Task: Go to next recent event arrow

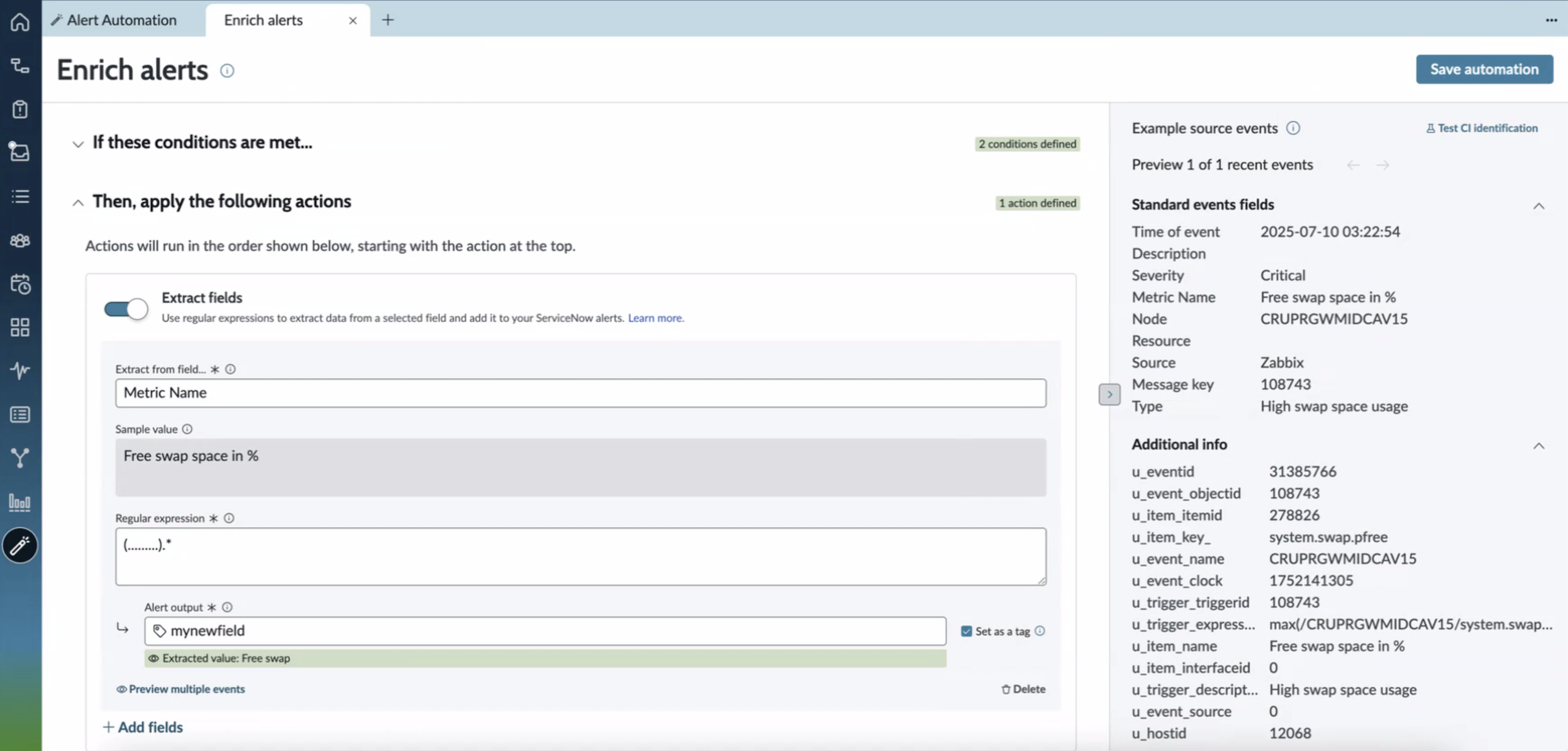Action: click(1383, 165)
